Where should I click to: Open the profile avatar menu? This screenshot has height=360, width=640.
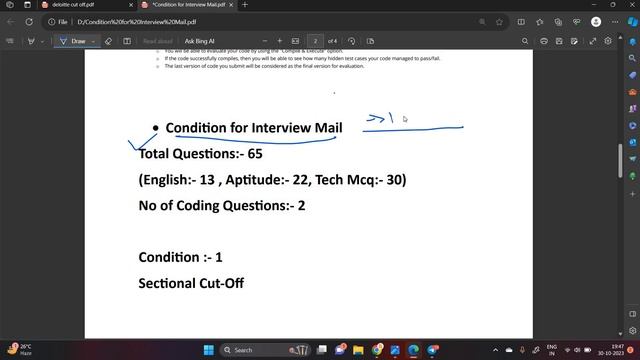tap(596, 22)
